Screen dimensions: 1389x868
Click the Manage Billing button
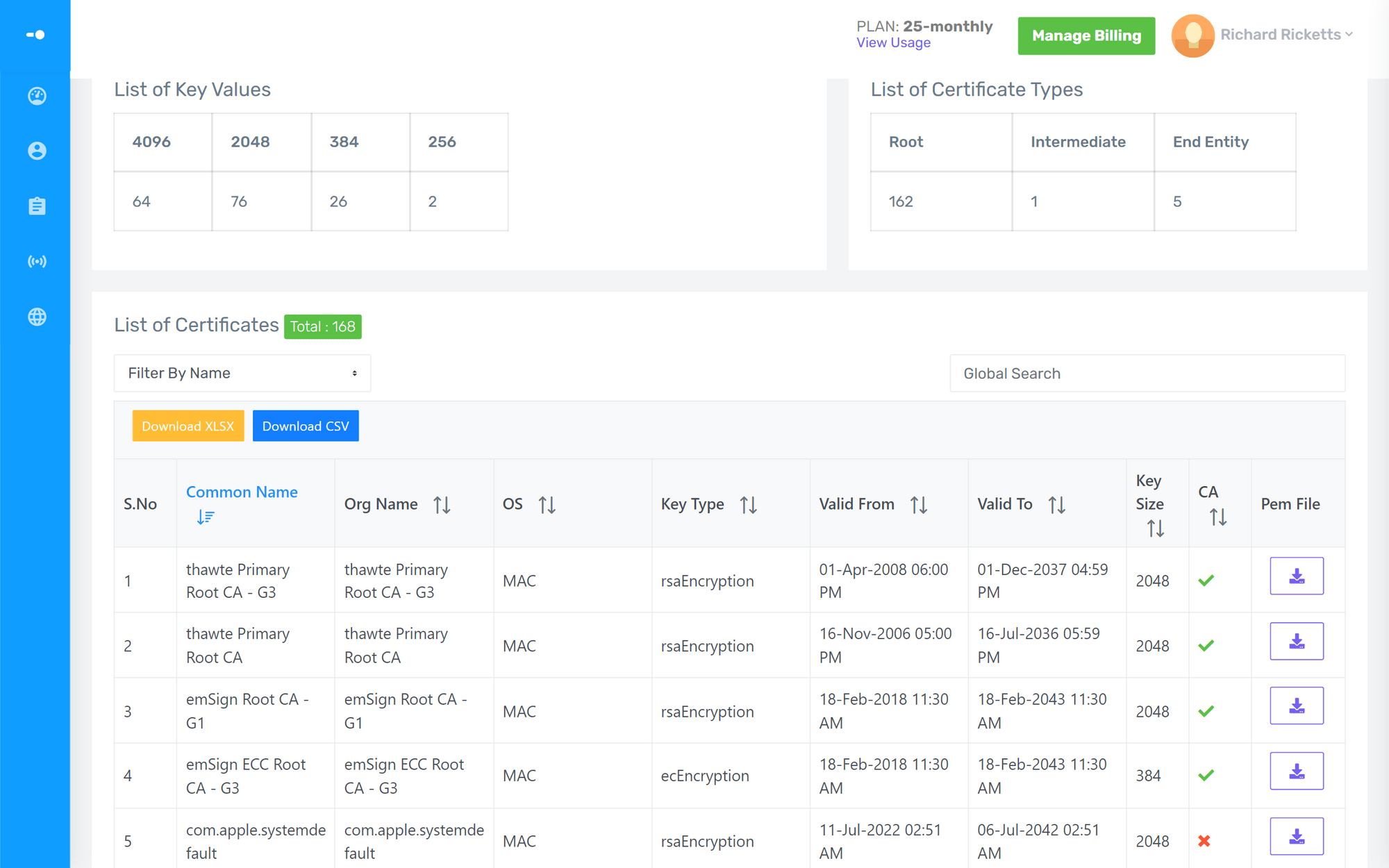[1086, 36]
